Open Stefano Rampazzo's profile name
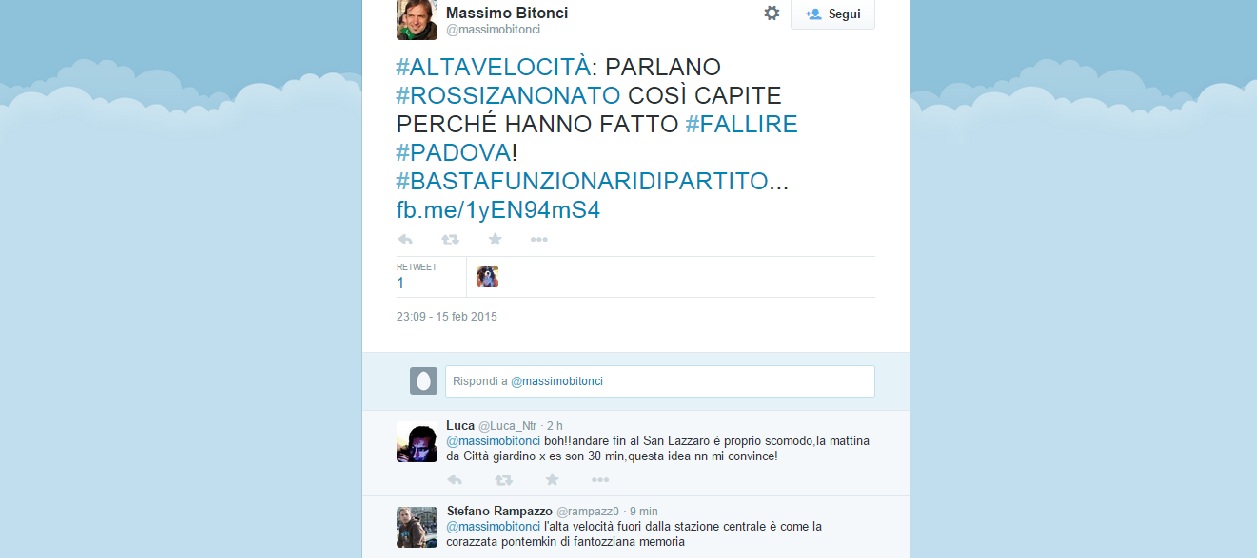 [498, 511]
